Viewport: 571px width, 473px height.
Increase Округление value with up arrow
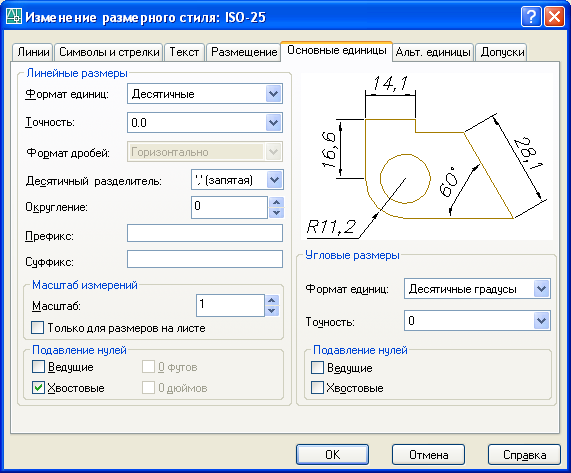pyautogui.click(x=276, y=202)
